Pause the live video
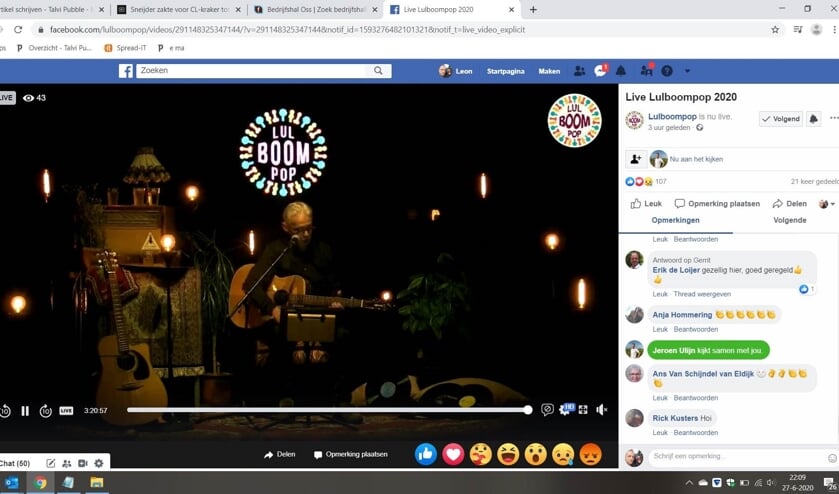Image resolution: width=839 pixels, height=494 pixels. (25, 411)
